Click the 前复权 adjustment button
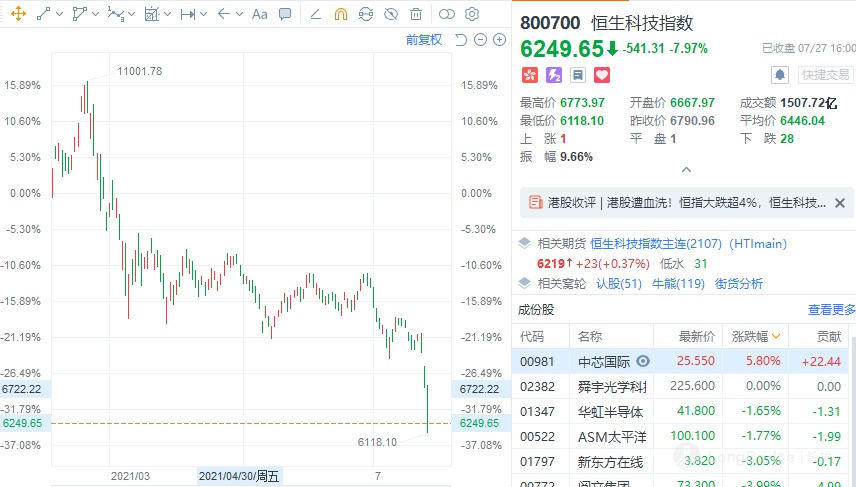The image size is (856, 487). (423, 40)
